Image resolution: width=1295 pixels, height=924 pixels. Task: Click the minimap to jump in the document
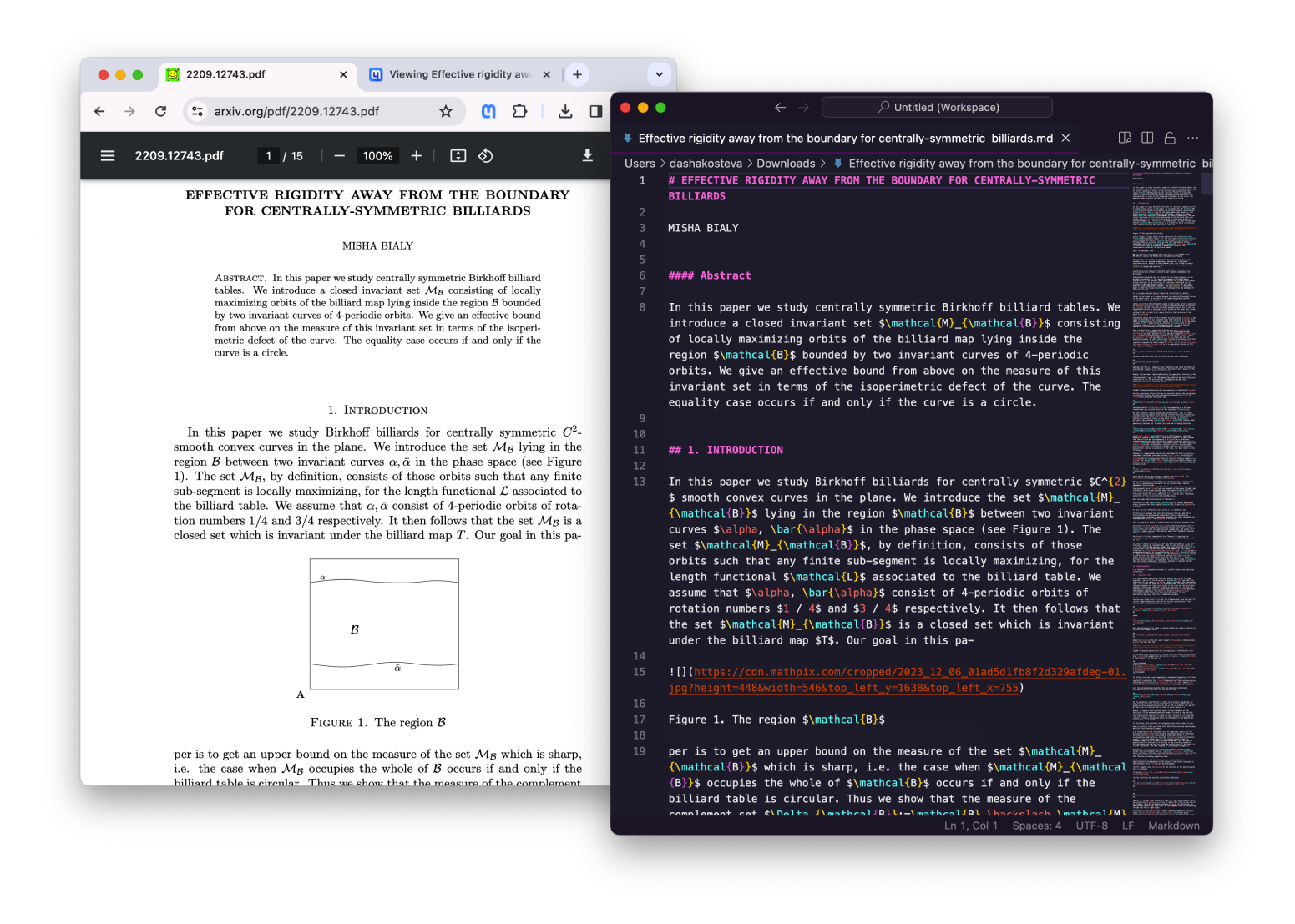1165,417
